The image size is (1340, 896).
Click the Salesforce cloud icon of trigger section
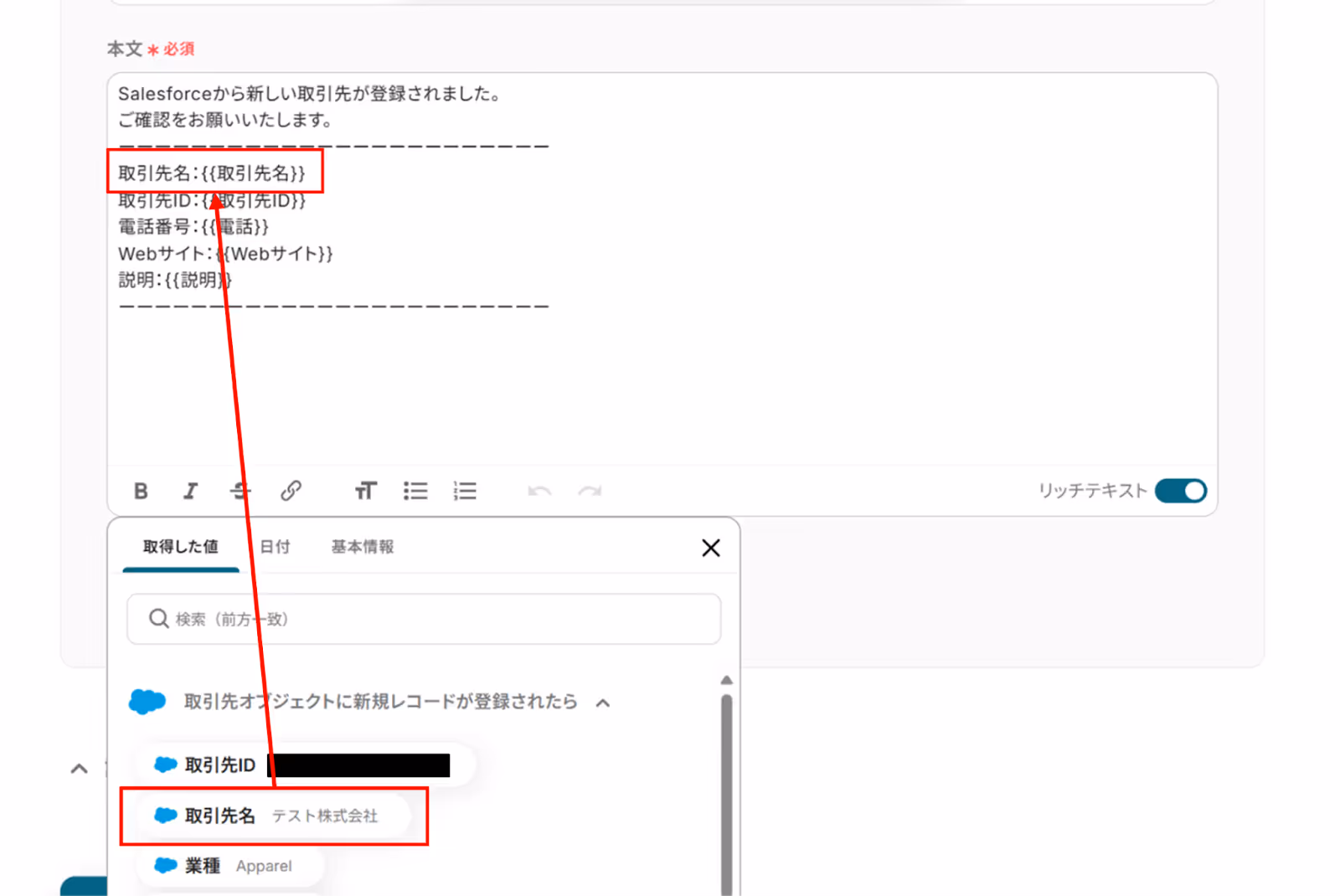pos(147,702)
